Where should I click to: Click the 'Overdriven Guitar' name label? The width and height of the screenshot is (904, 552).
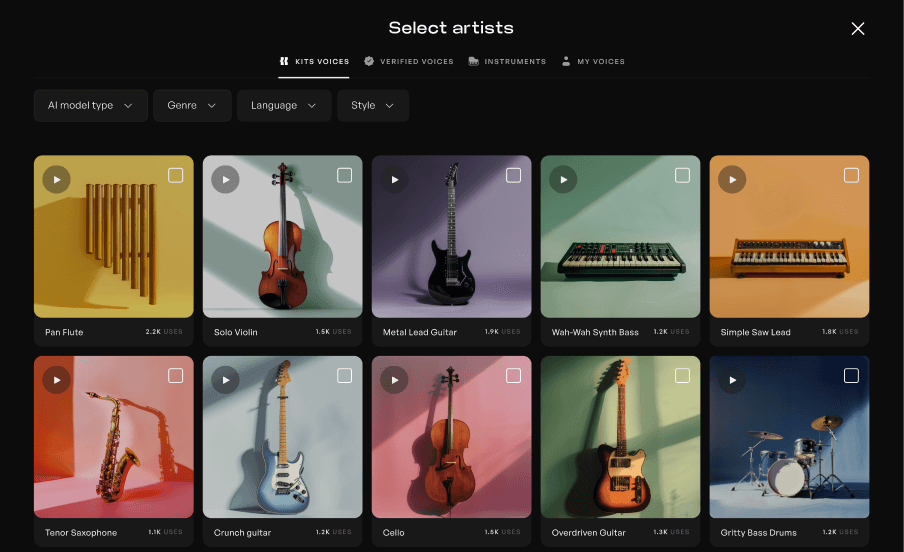click(x=589, y=533)
